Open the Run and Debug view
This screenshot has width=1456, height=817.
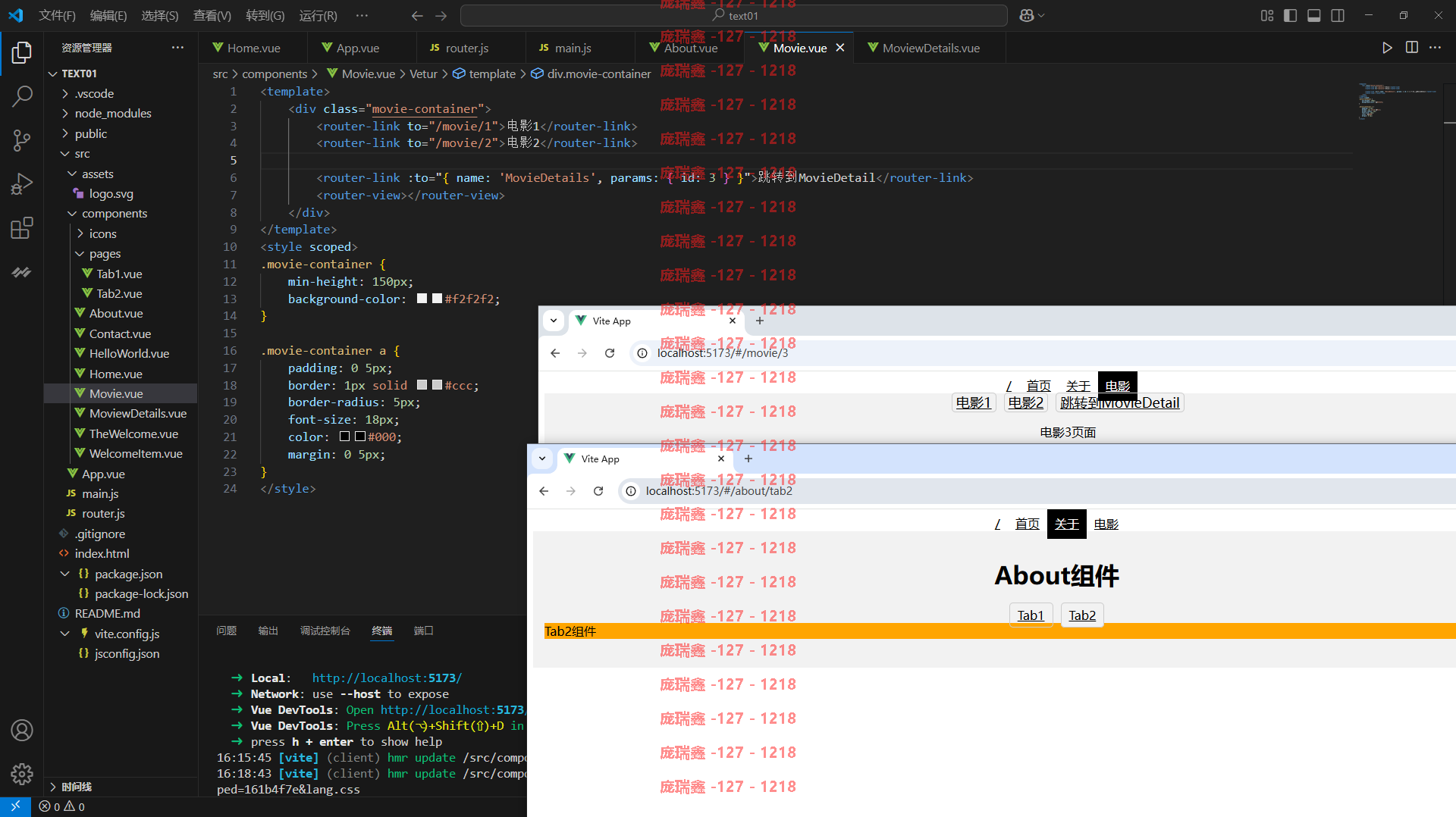[22, 184]
